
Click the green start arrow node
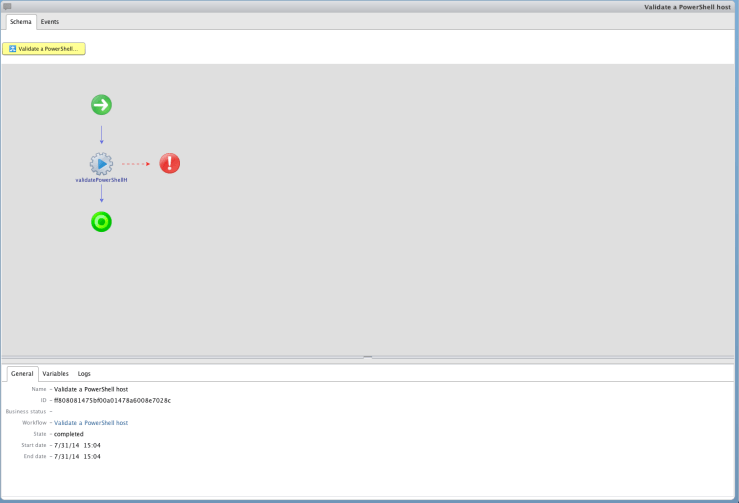tap(101, 105)
